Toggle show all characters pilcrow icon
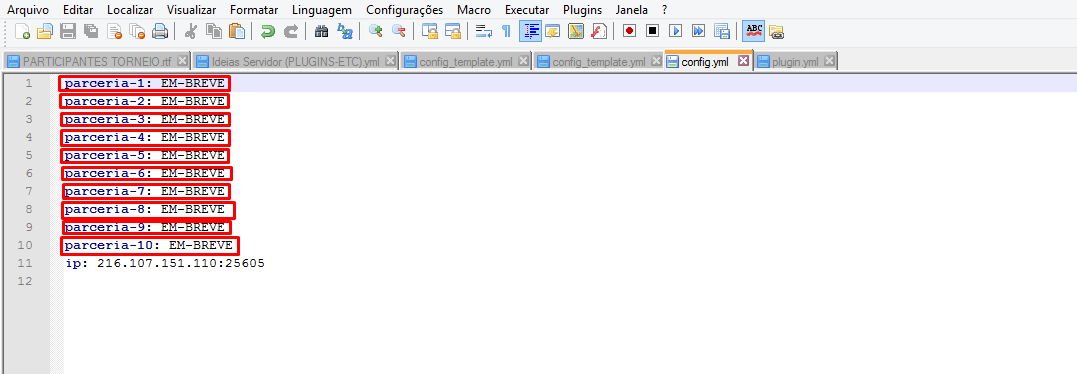Viewport: 1077px width, 374px height. tap(506, 31)
